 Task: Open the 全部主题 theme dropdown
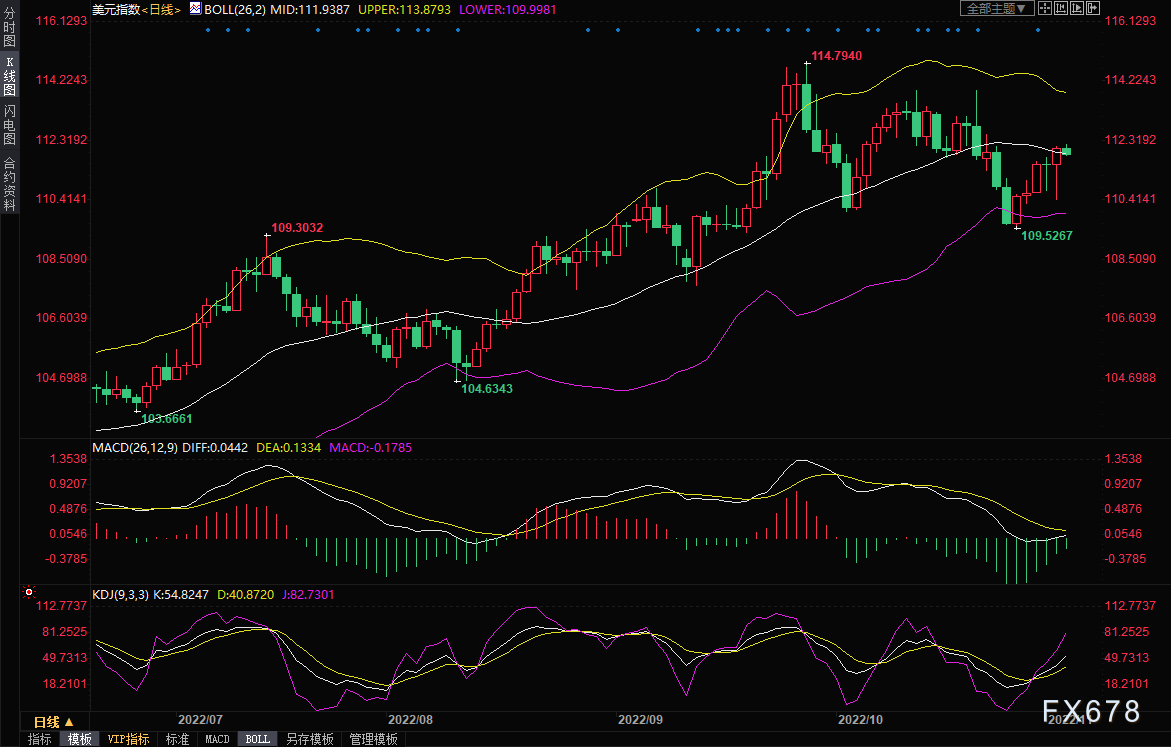(995, 8)
